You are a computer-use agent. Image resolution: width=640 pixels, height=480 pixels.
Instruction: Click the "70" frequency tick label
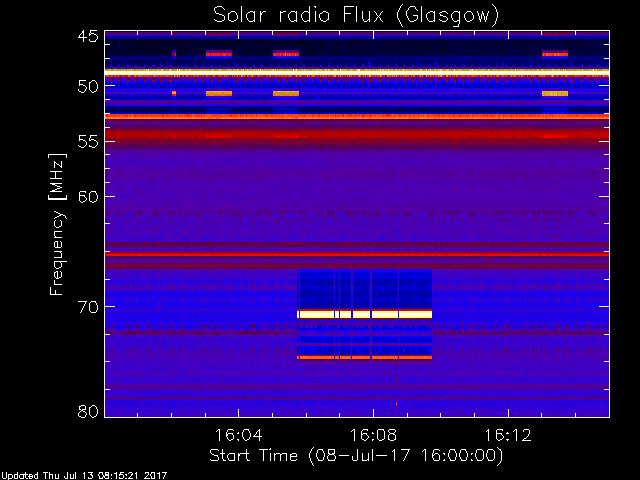point(88,307)
